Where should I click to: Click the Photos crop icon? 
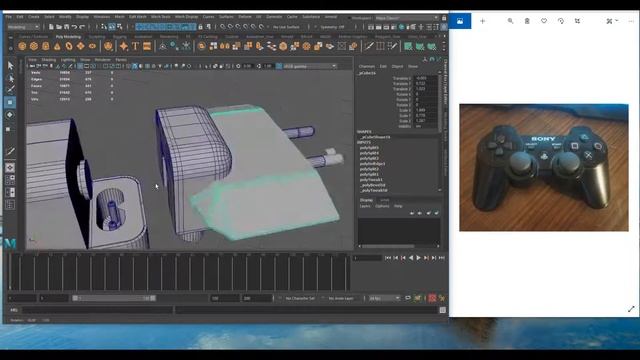click(577, 21)
